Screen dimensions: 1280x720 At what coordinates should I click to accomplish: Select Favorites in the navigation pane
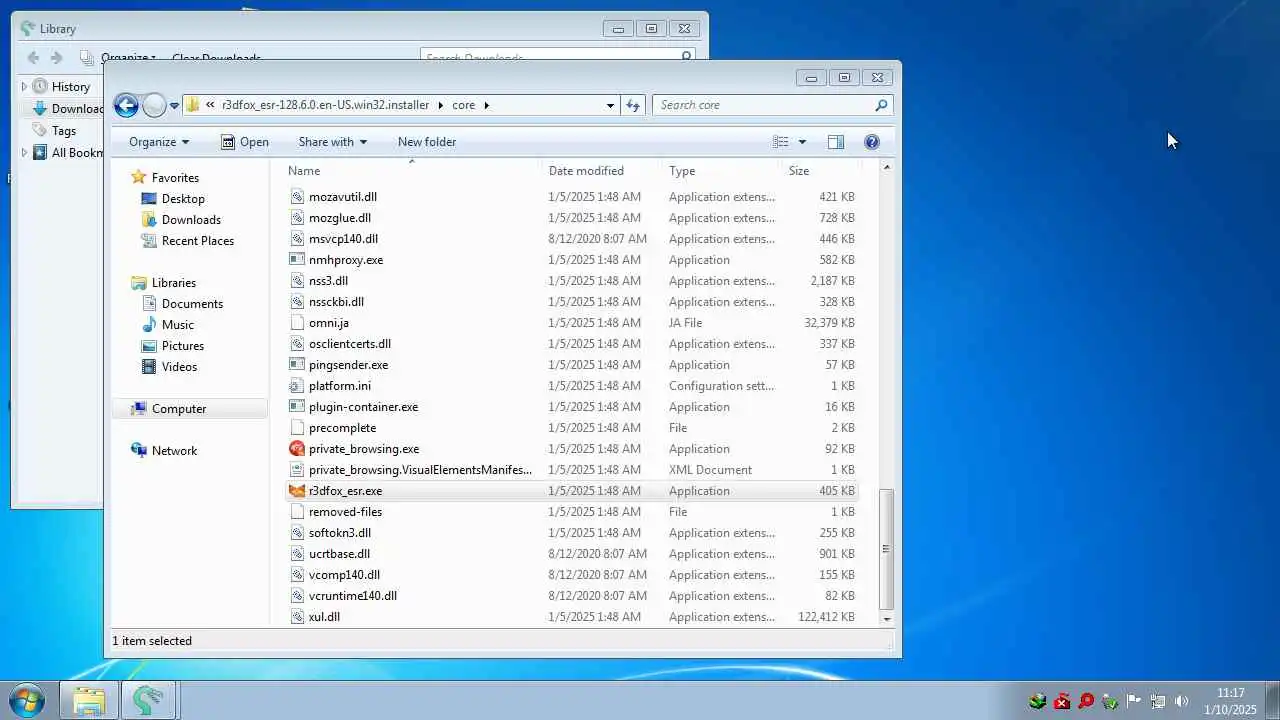175,178
